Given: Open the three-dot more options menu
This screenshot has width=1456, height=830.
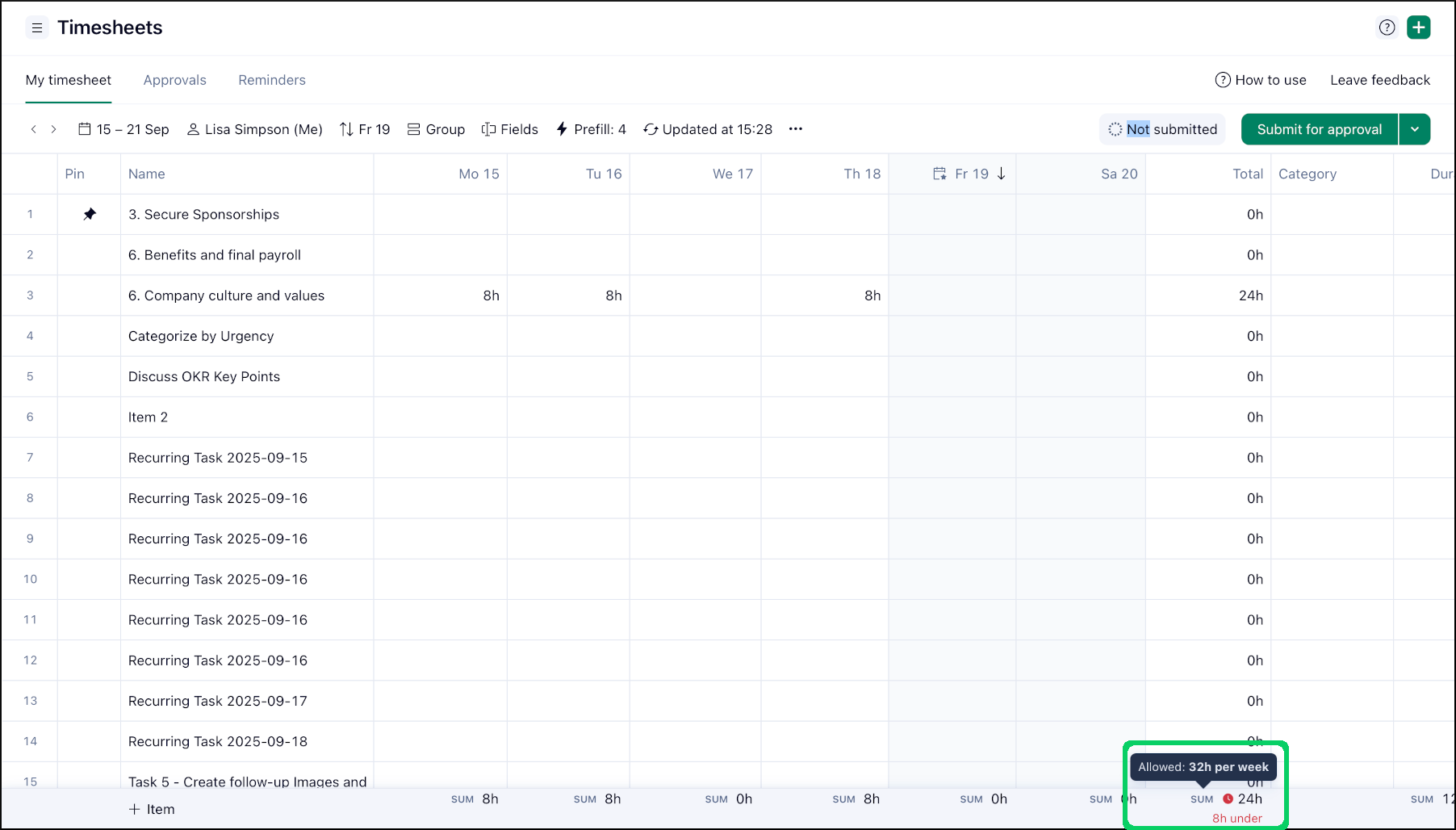Looking at the screenshot, I should [x=795, y=129].
